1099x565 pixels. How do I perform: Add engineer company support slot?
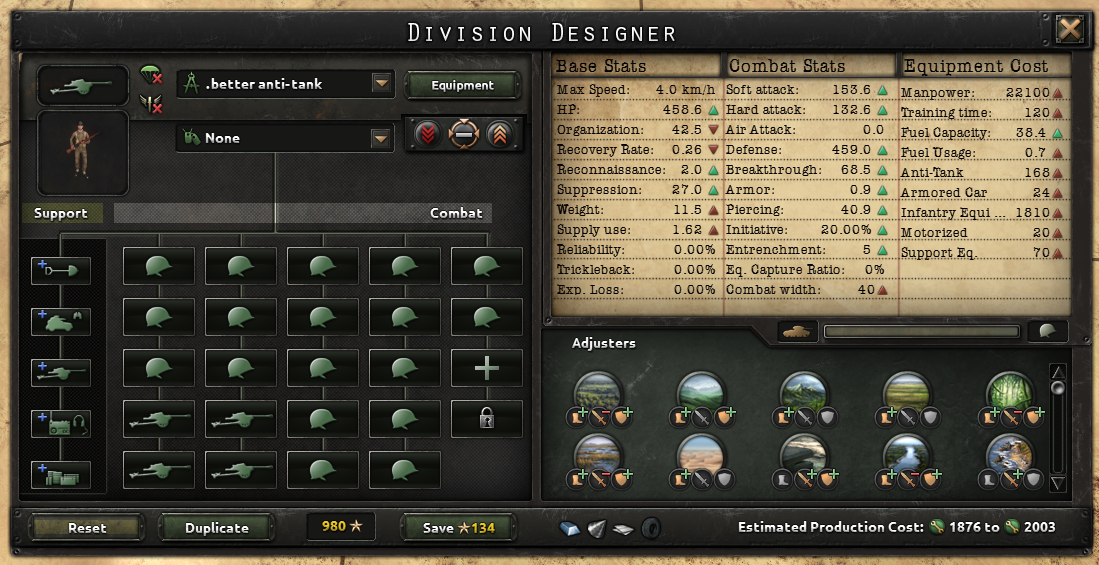[x=61, y=271]
